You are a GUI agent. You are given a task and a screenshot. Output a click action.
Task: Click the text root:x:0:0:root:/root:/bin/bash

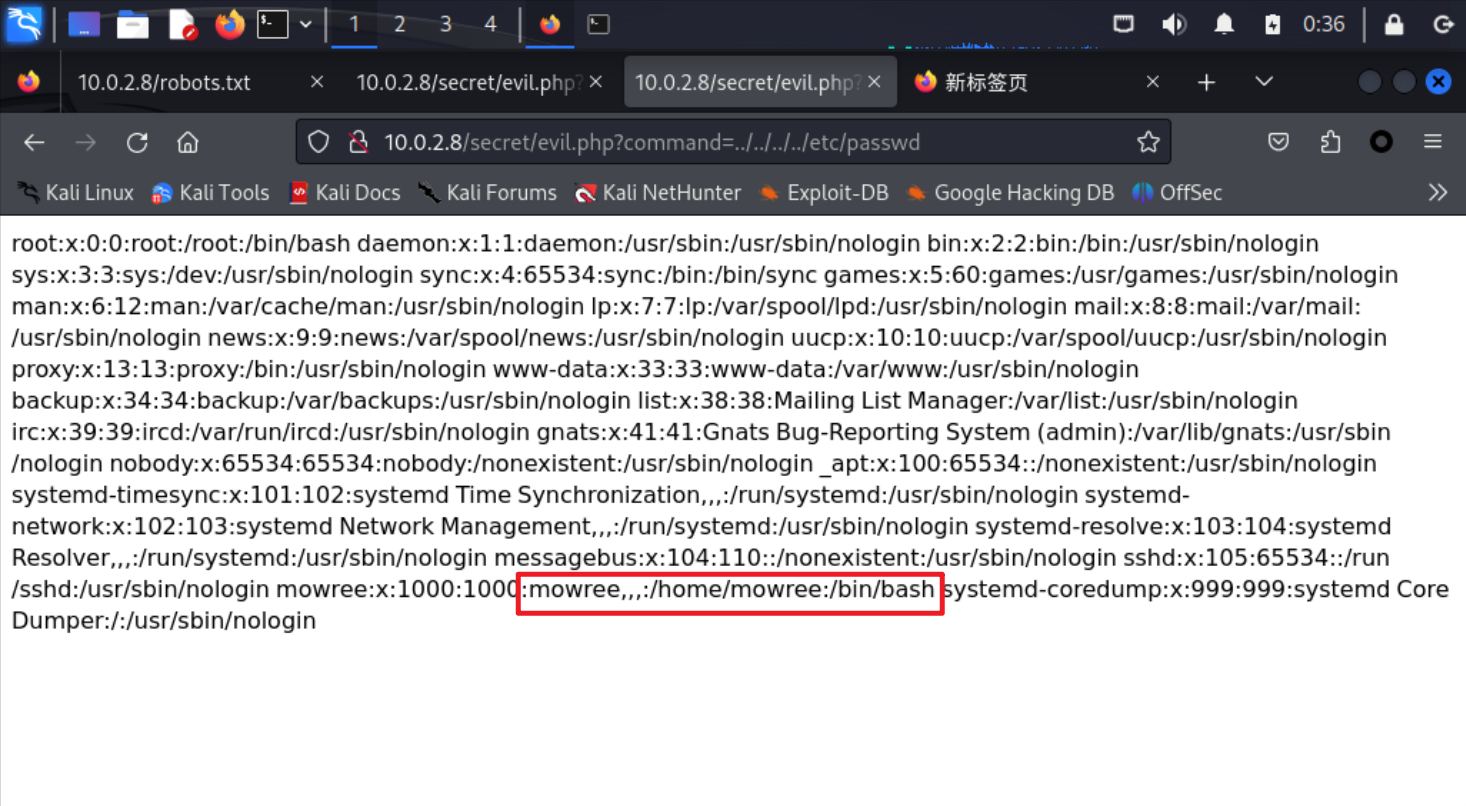coord(181,244)
